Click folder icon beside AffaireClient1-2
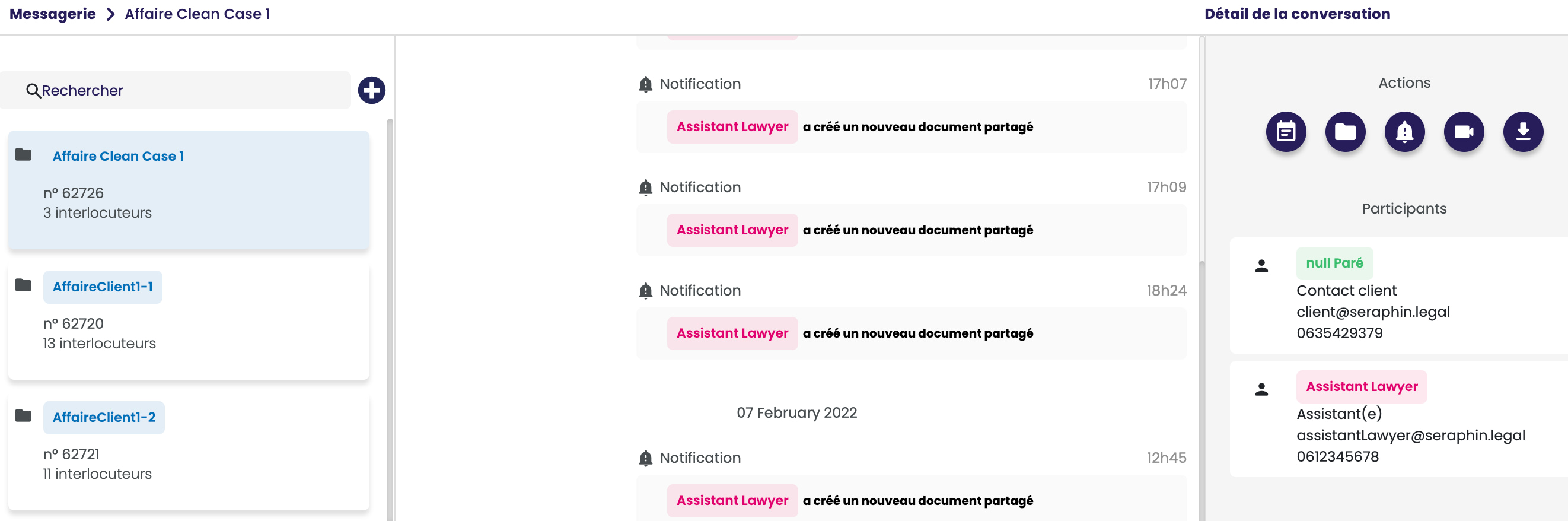This screenshot has height=521, width=1568. coord(24,415)
